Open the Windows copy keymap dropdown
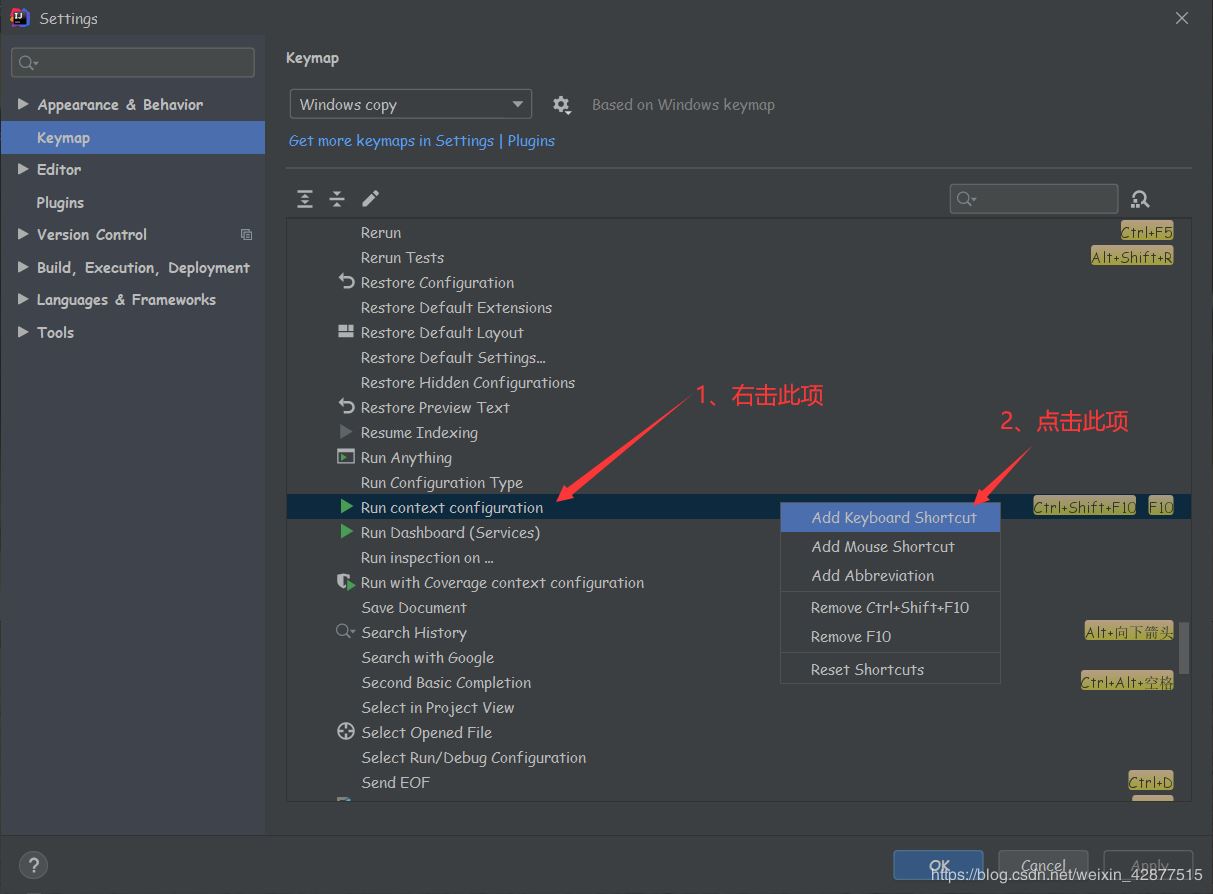Screen dimensions: 1213x894 410,105
